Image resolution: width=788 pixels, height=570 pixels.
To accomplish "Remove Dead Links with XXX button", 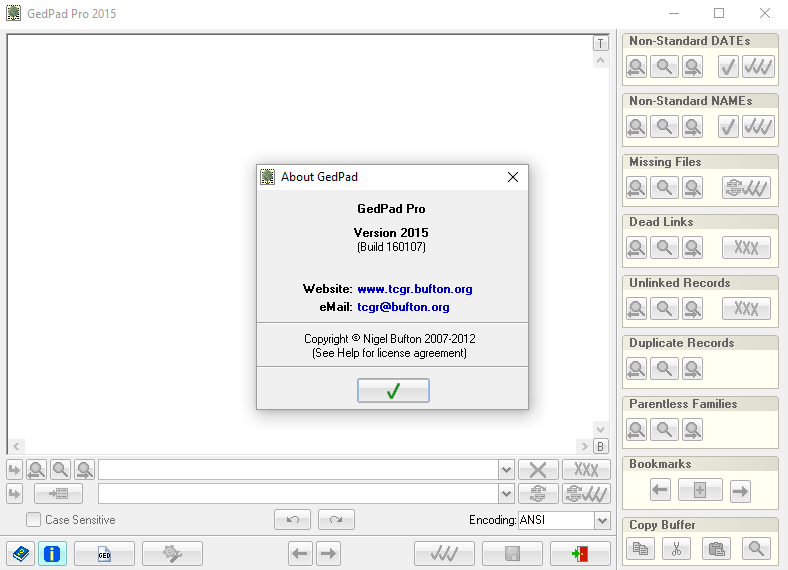I will (x=746, y=248).
